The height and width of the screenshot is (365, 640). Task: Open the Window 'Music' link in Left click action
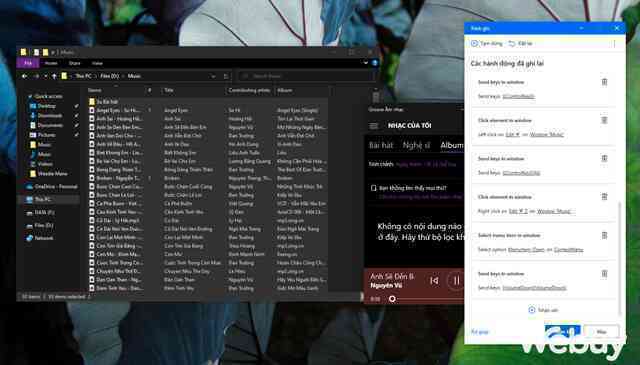547,134
